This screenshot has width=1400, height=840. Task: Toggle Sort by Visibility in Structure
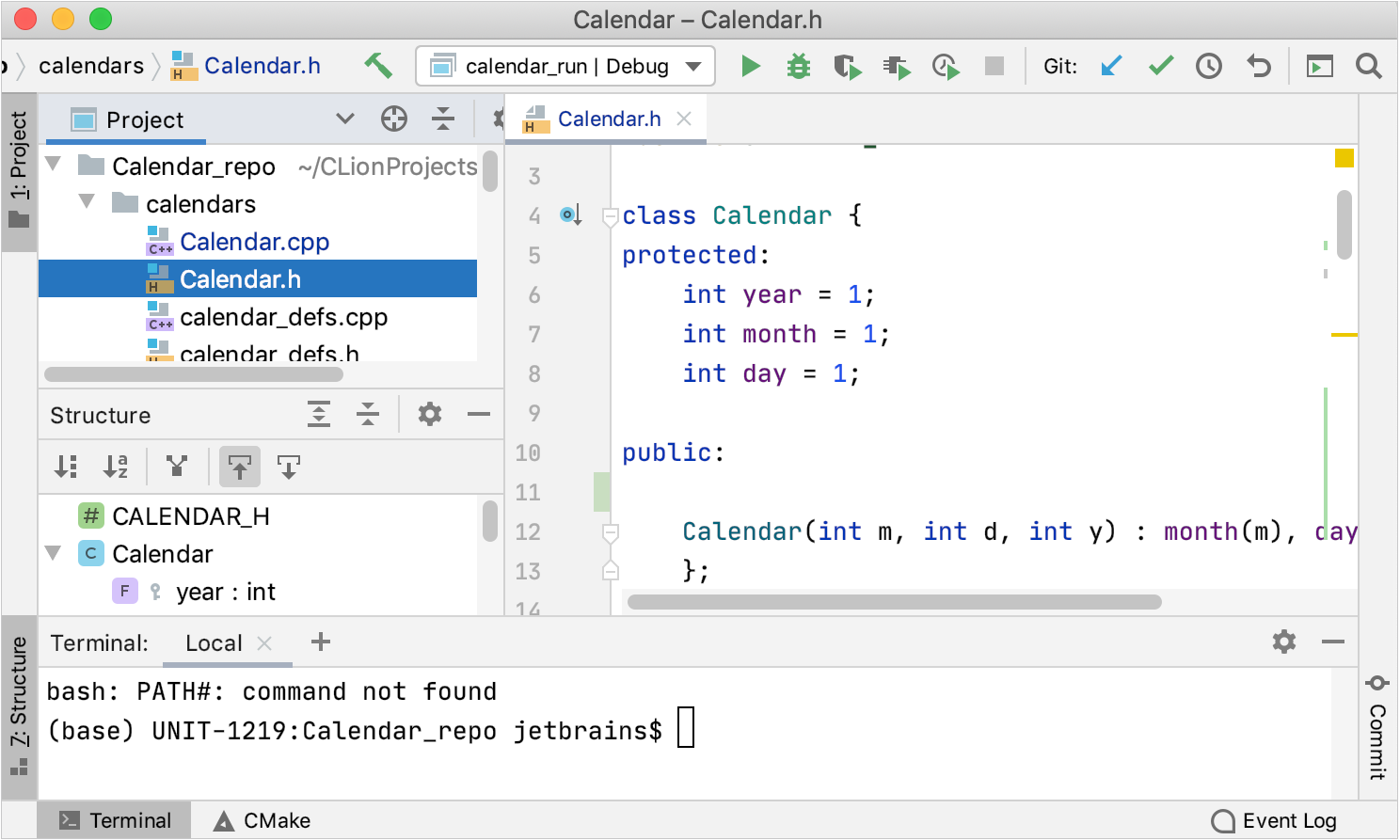(x=66, y=467)
